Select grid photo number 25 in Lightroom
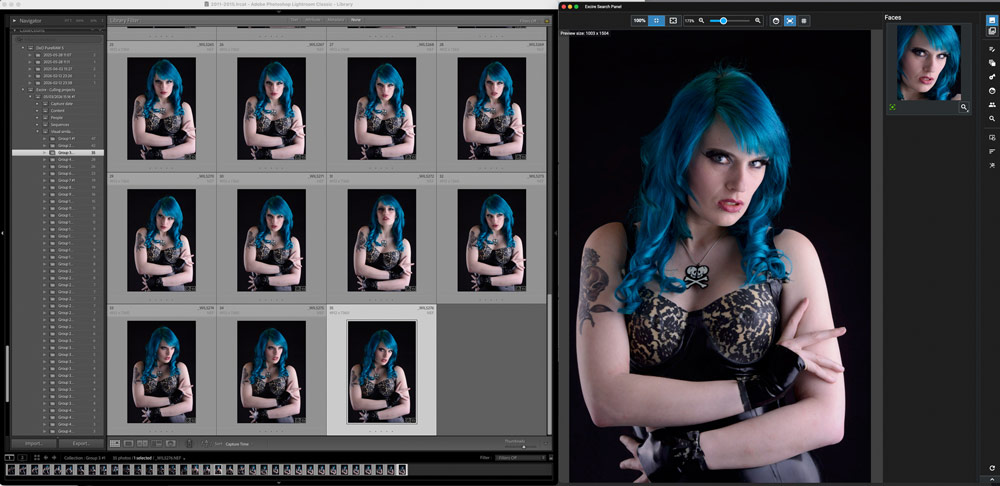The image size is (1000, 486). pos(161,108)
